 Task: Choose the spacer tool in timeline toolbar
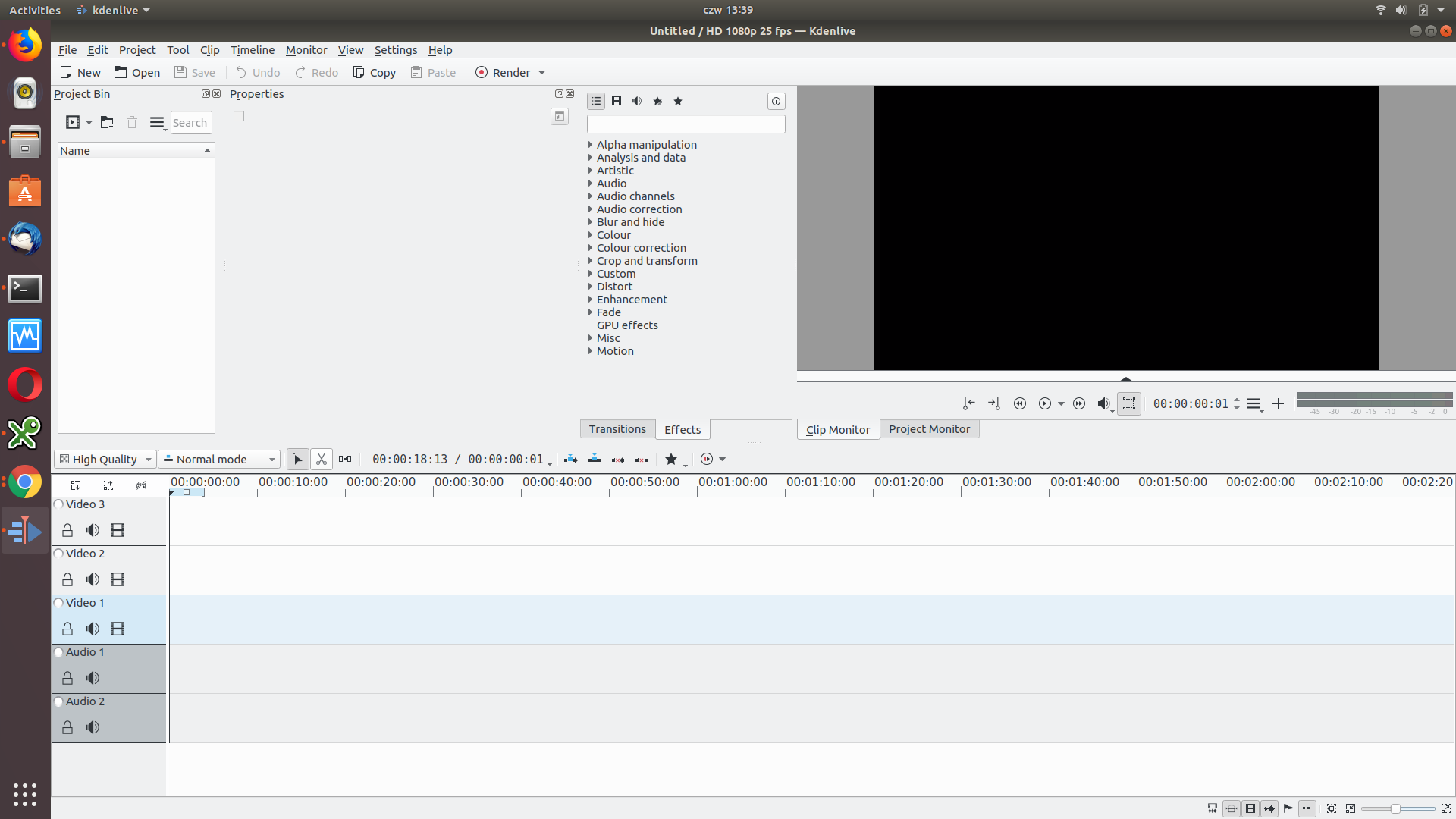tap(345, 459)
